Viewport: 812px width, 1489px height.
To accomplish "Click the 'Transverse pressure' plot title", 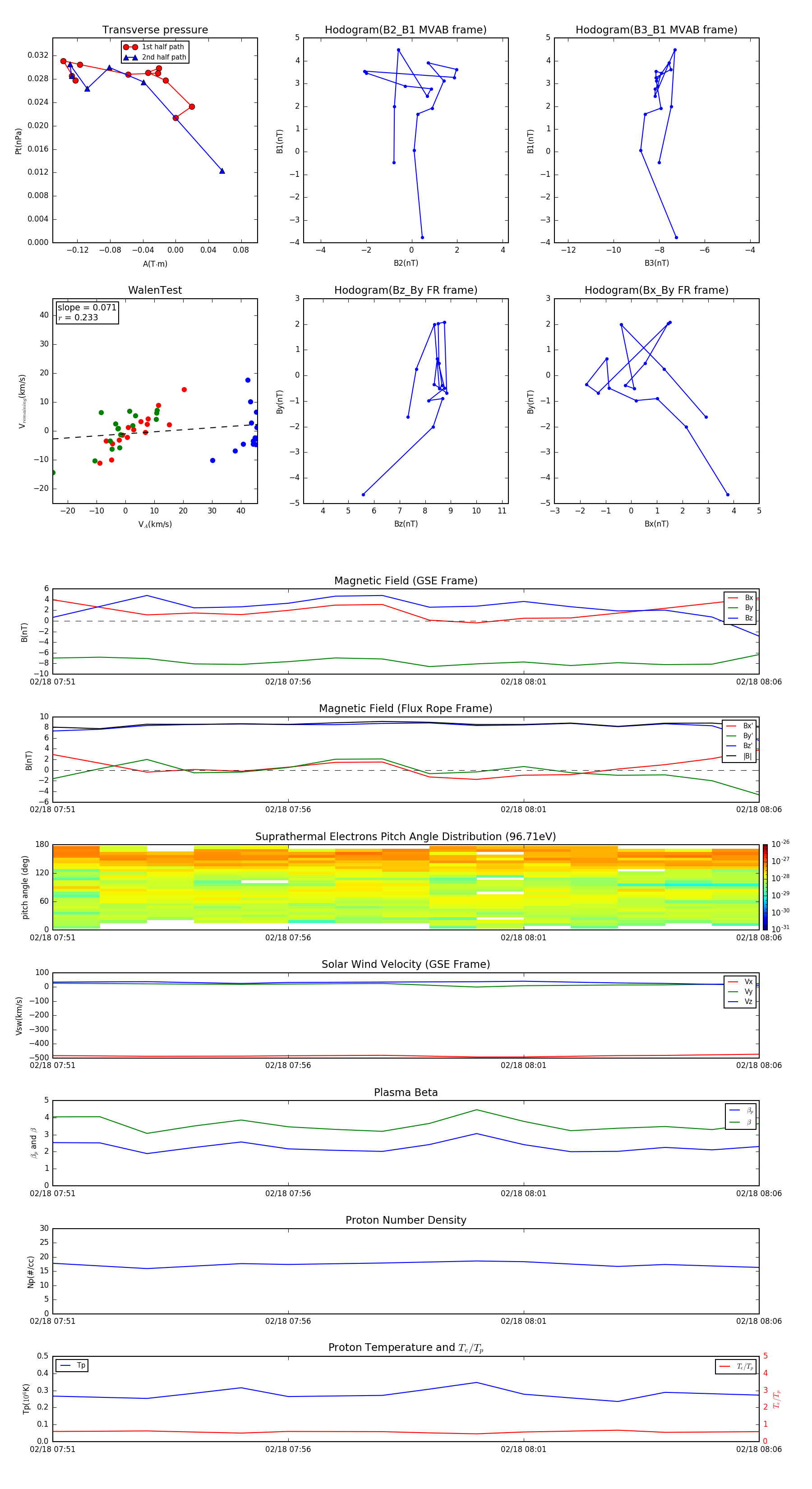I will point(155,29).
